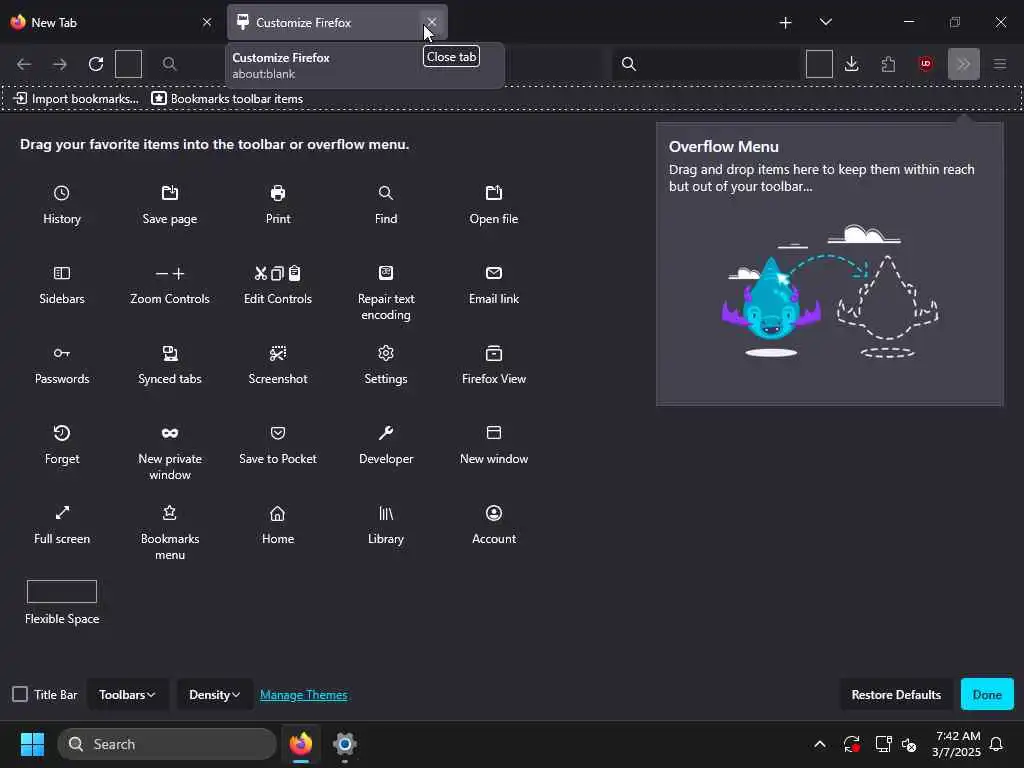
Task: Open a new tab with plus button
Action: (786, 23)
